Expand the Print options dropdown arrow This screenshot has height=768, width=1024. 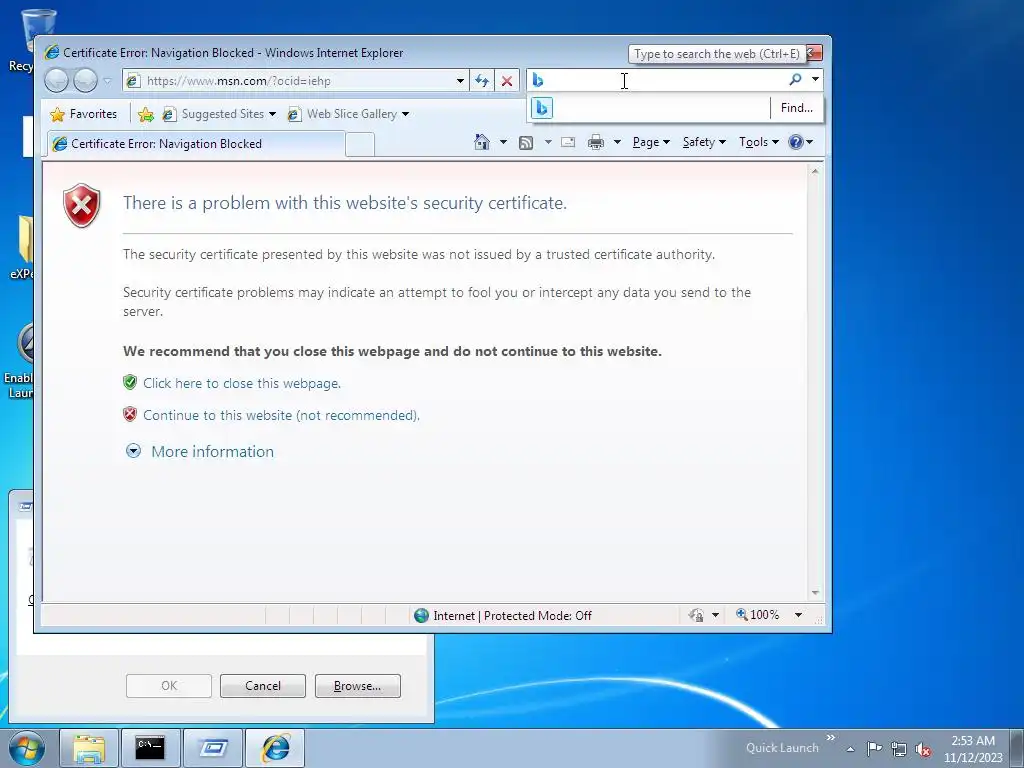point(617,142)
